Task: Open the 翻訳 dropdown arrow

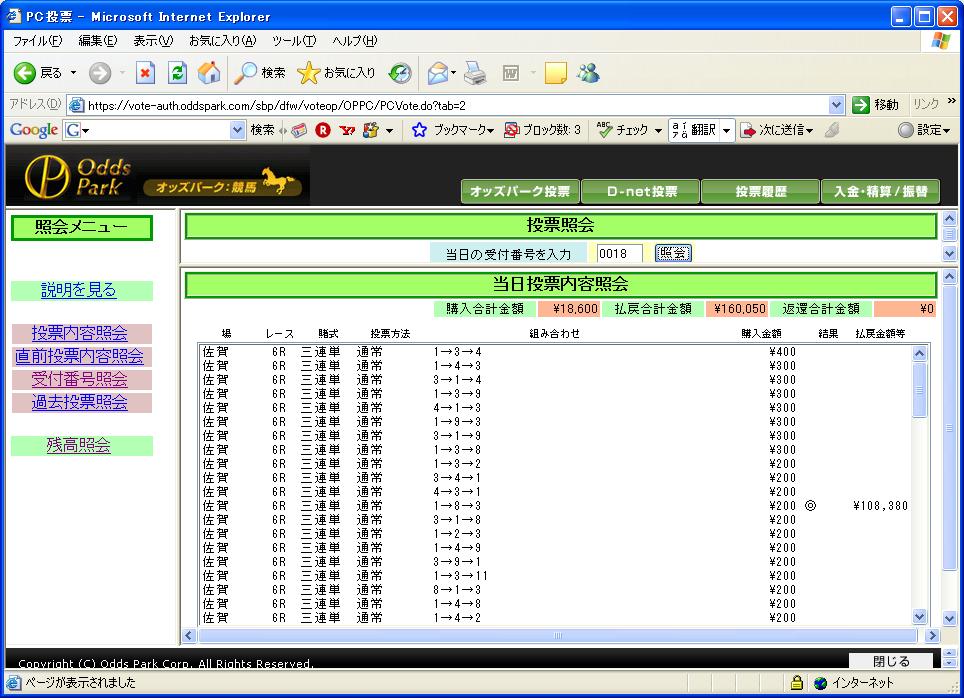Action: pos(726,130)
